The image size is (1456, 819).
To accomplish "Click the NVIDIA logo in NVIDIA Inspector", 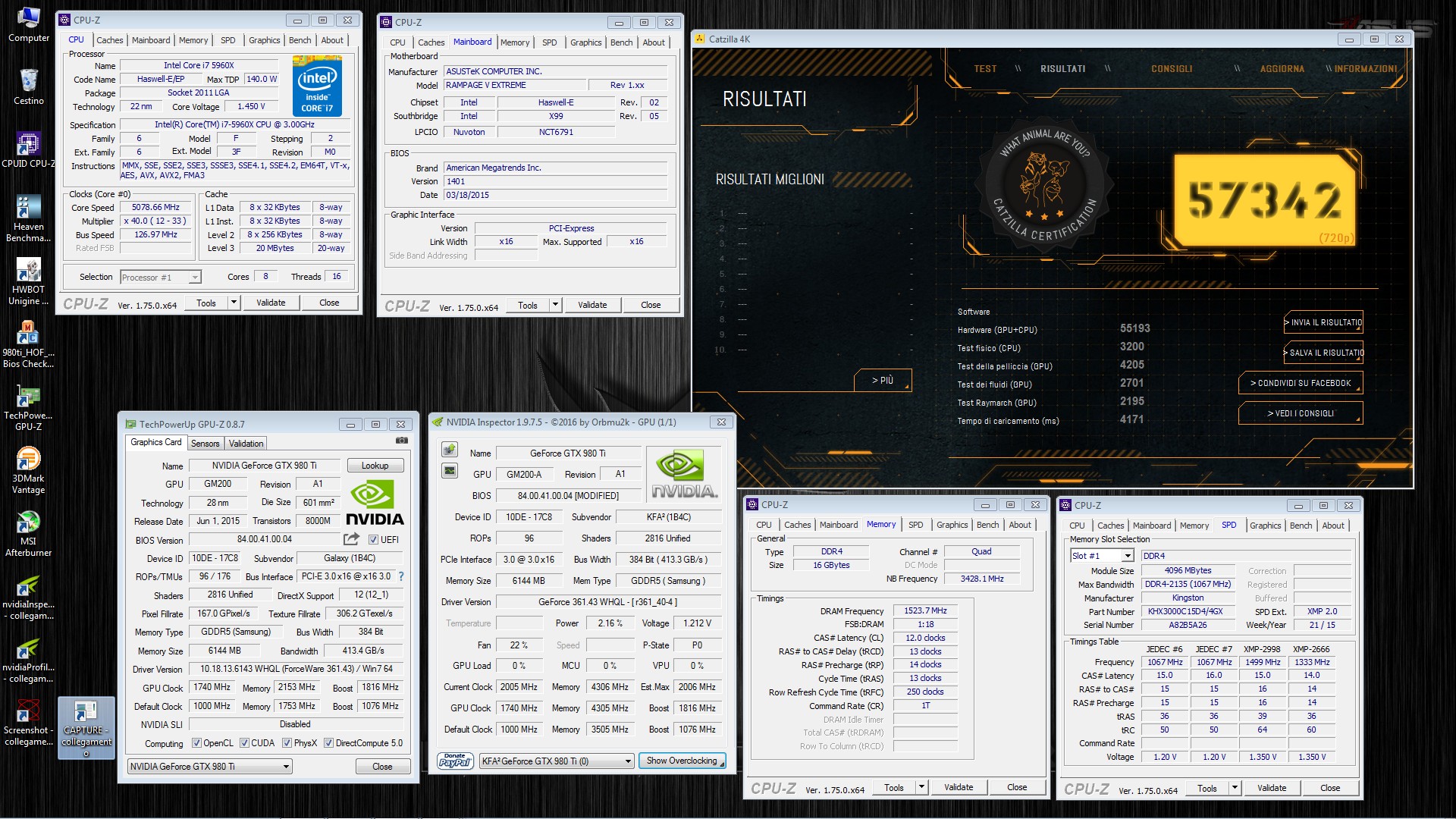I will pos(684,475).
